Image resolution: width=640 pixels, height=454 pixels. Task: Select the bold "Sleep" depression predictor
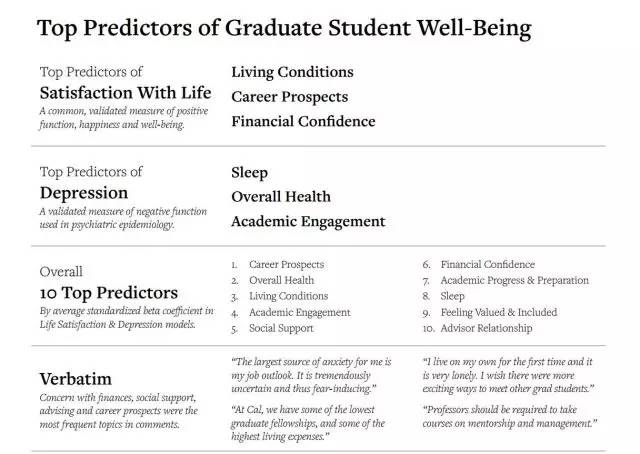tap(249, 172)
